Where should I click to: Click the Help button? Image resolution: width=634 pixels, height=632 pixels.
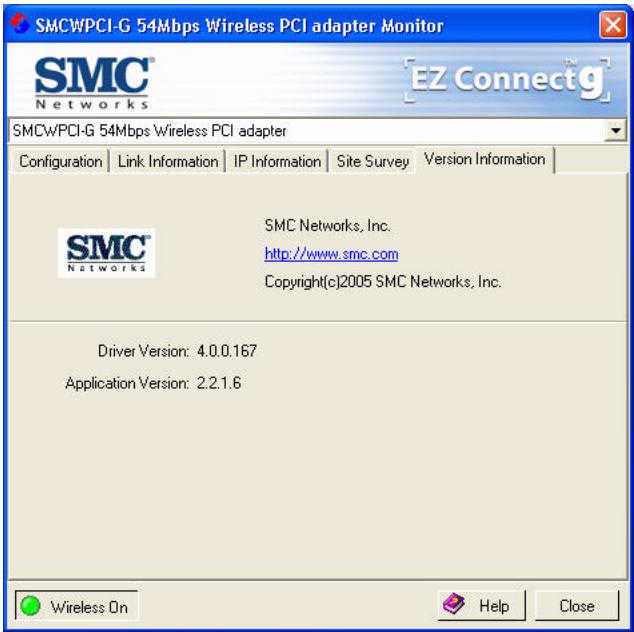[x=481, y=605]
